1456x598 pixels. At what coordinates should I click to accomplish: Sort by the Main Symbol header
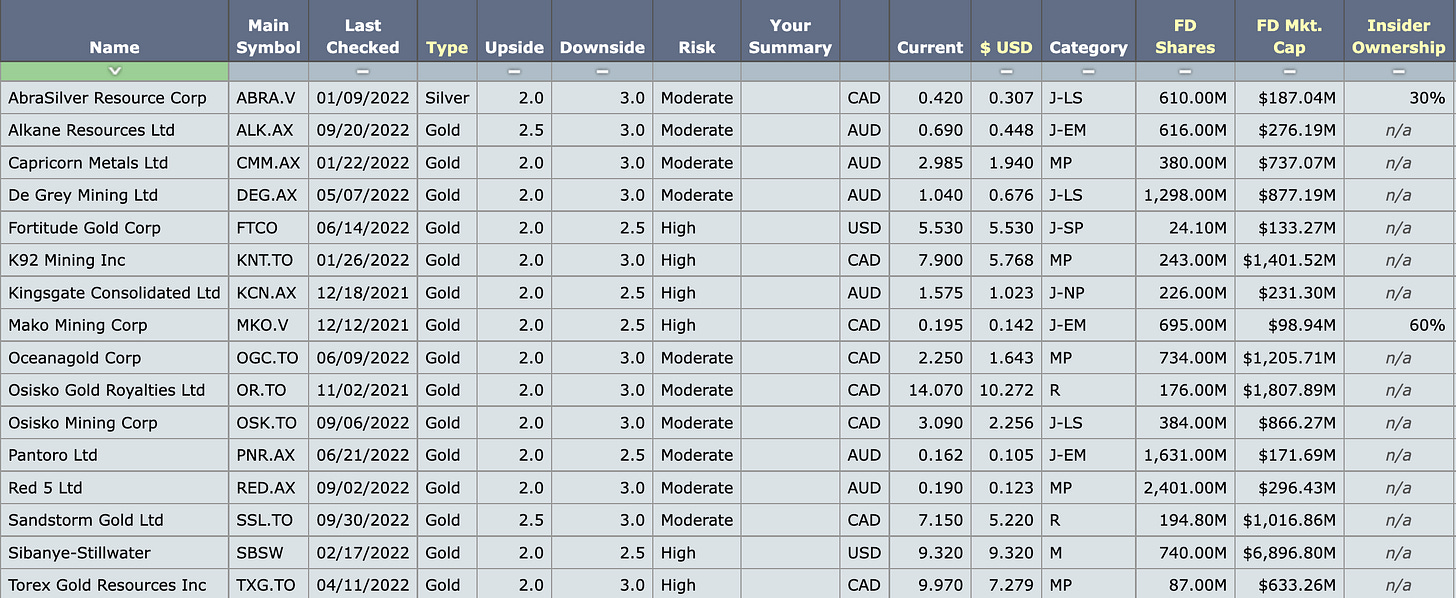[x=268, y=36]
